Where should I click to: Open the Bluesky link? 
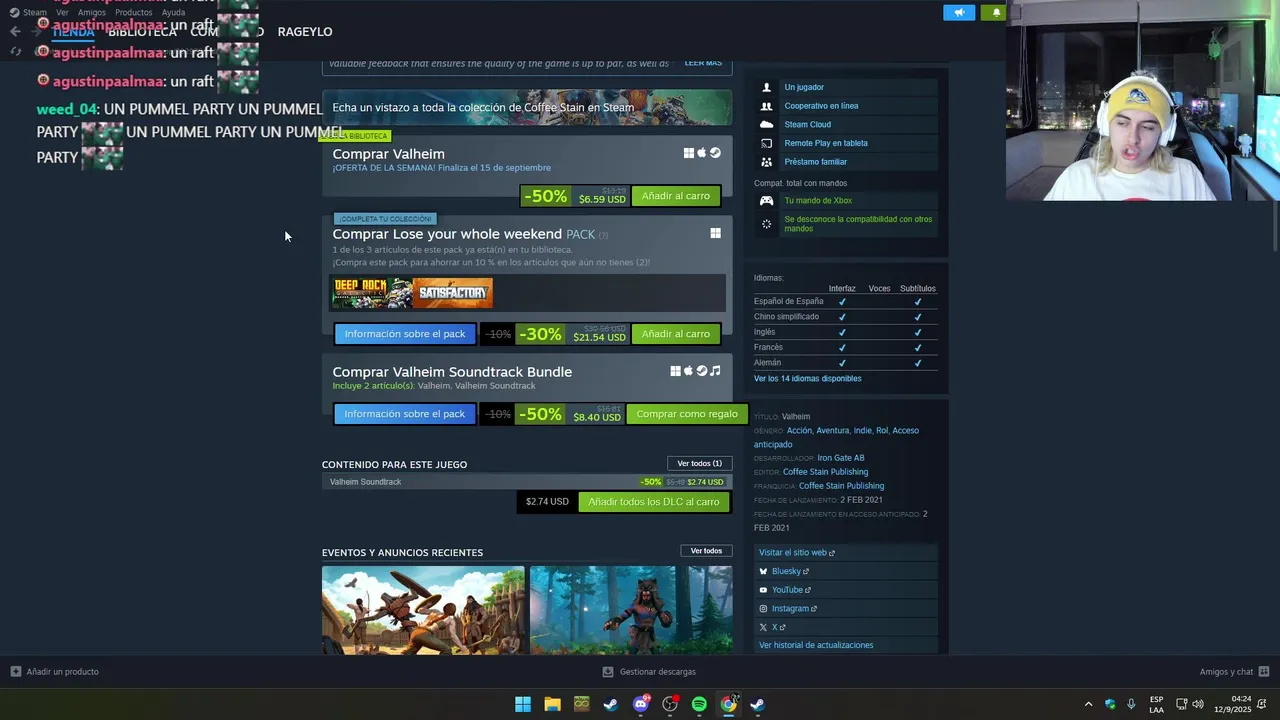click(790, 572)
